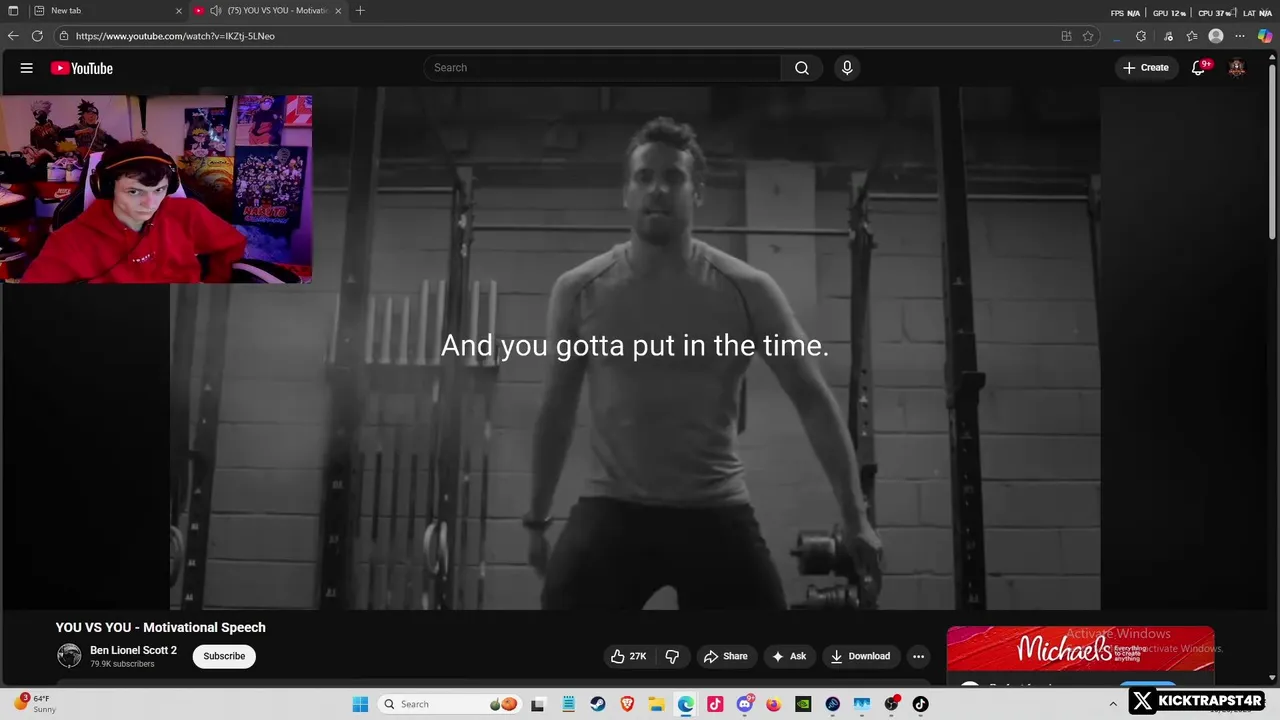Open the Windows Start menu
Screen dimensions: 1280x720
[x=361, y=704]
